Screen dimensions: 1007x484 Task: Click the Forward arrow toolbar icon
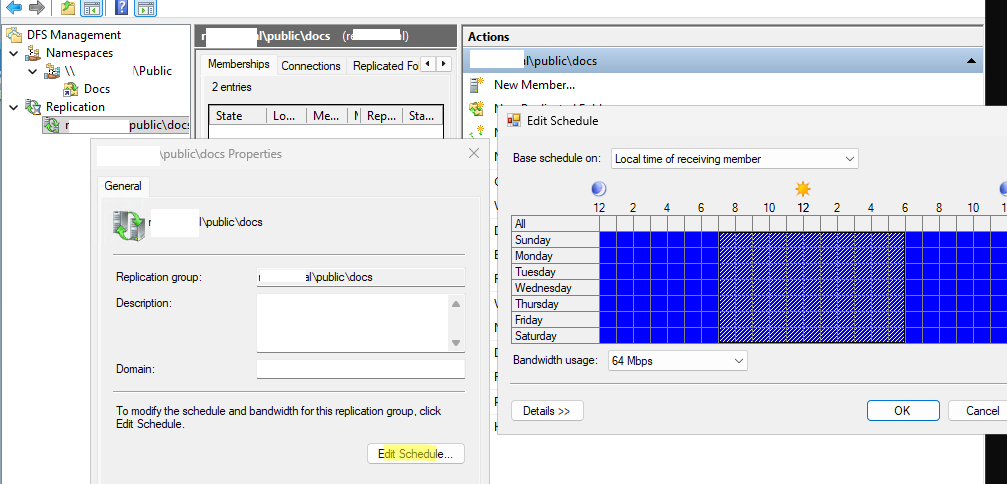tap(37, 8)
